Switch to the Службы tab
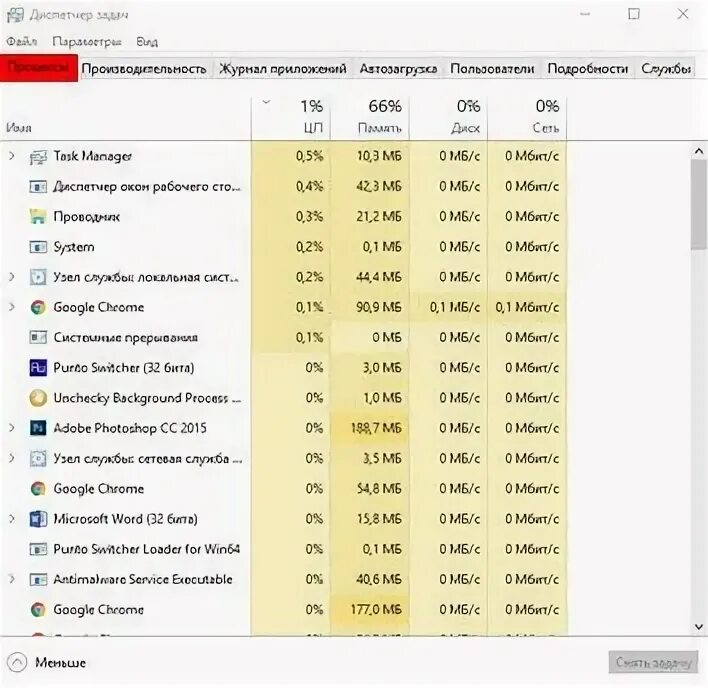708x688 pixels. coord(666,69)
